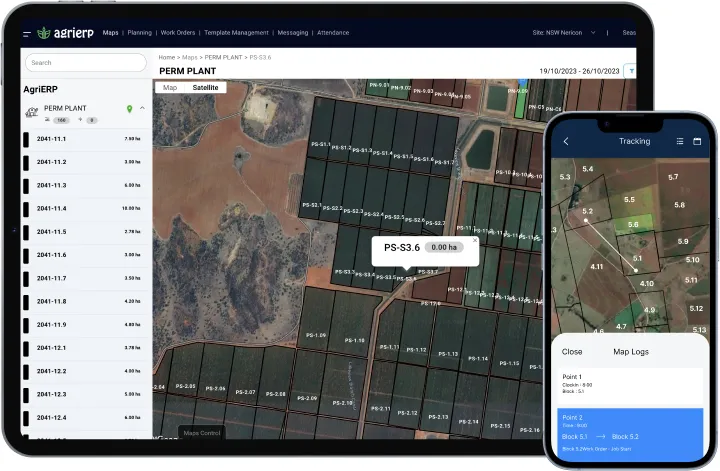Open the calendar icon on phone header
The height and width of the screenshot is (471, 720).
pyautogui.click(x=697, y=141)
